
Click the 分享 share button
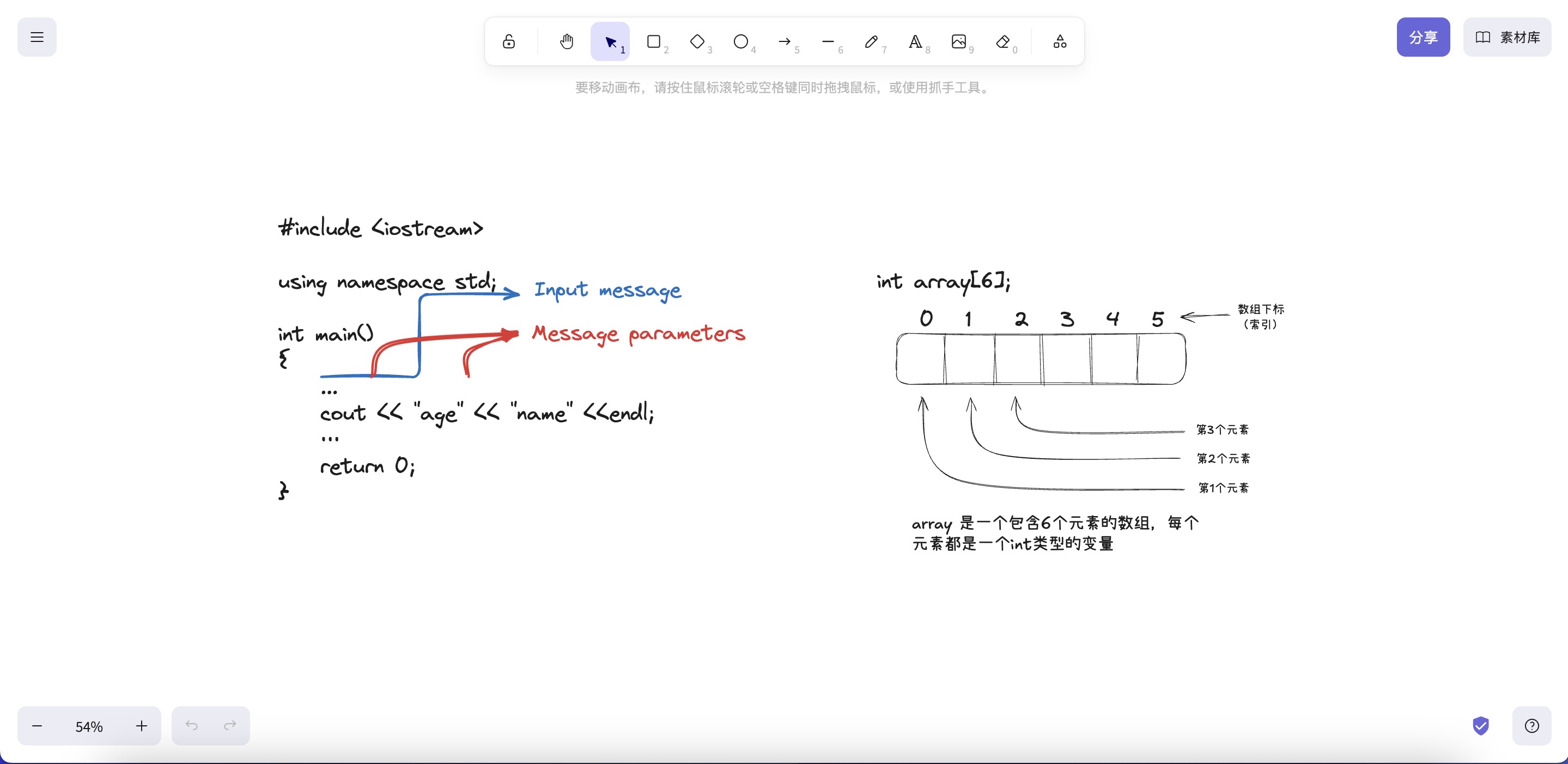[1423, 37]
